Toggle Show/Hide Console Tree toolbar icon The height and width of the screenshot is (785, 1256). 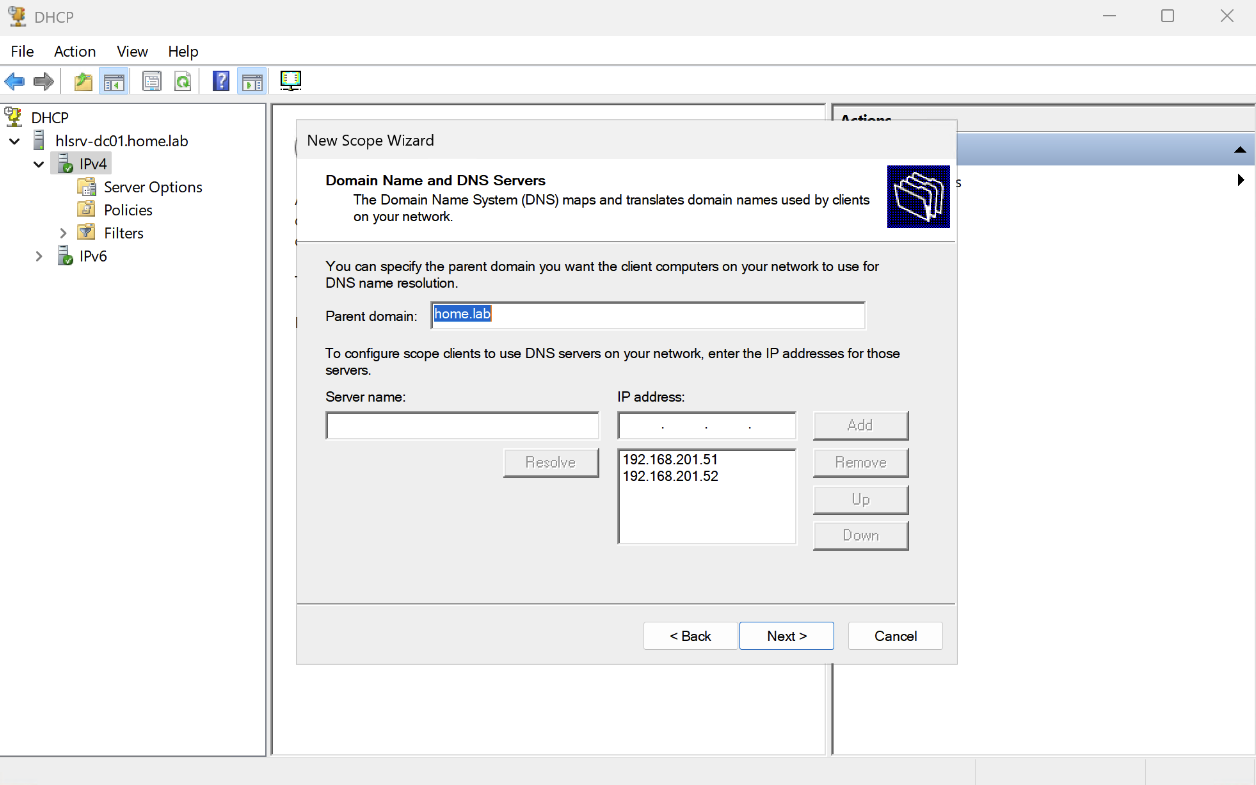tap(114, 82)
